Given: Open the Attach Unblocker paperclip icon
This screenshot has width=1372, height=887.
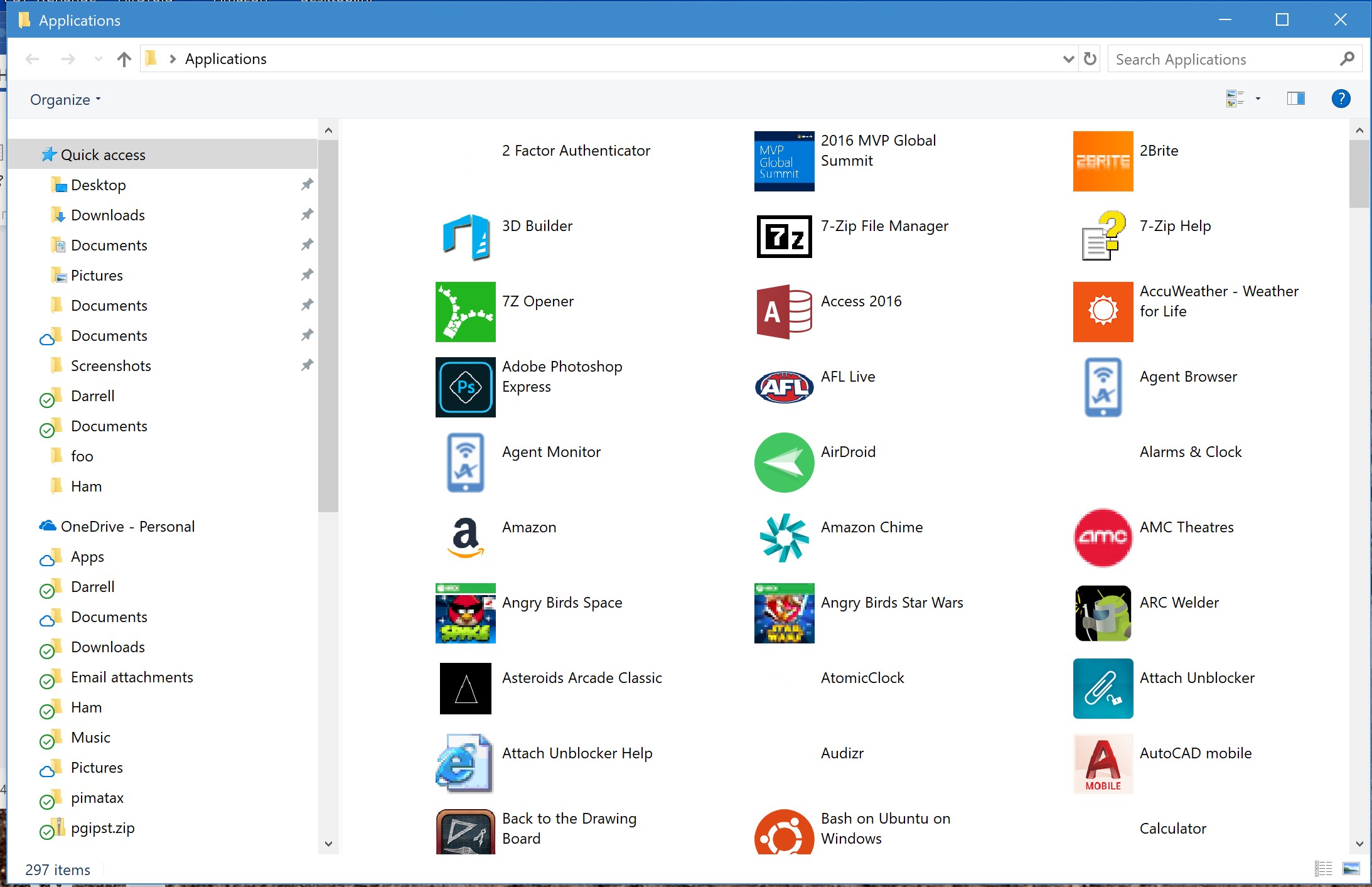Looking at the screenshot, I should 1103,689.
